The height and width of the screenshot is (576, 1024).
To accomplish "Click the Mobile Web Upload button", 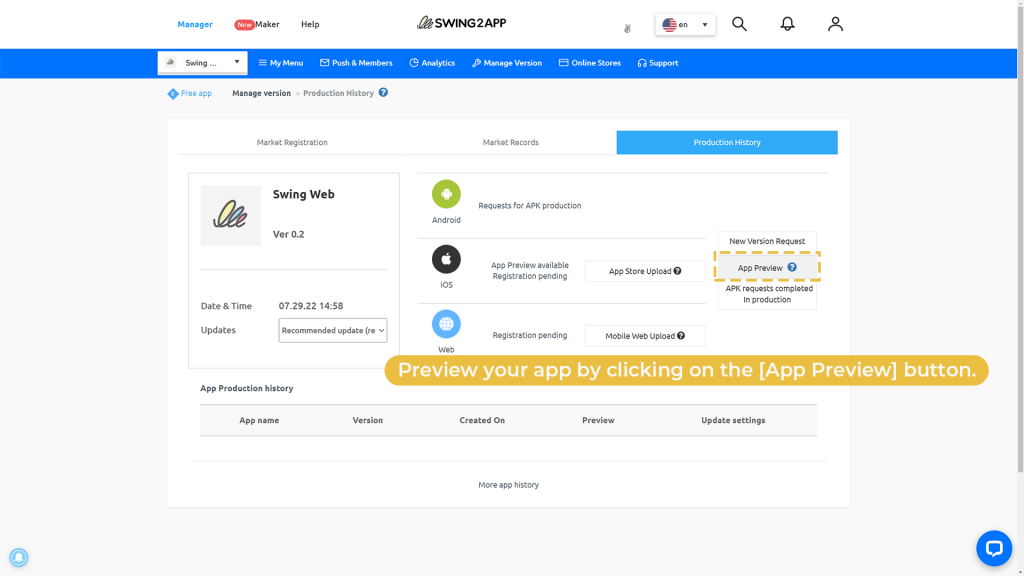I will tap(645, 336).
